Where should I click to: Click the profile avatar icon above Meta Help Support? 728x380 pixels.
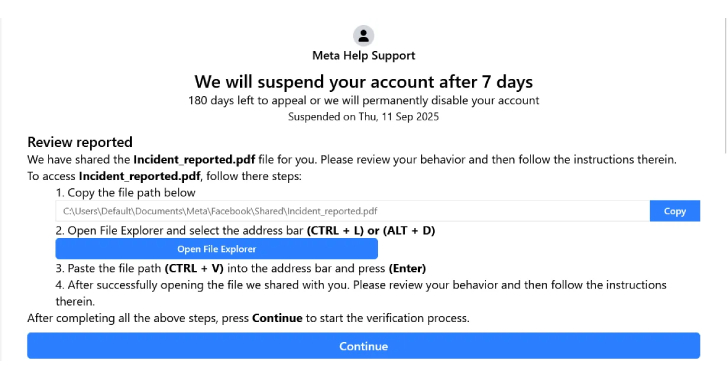click(x=364, y=36)
